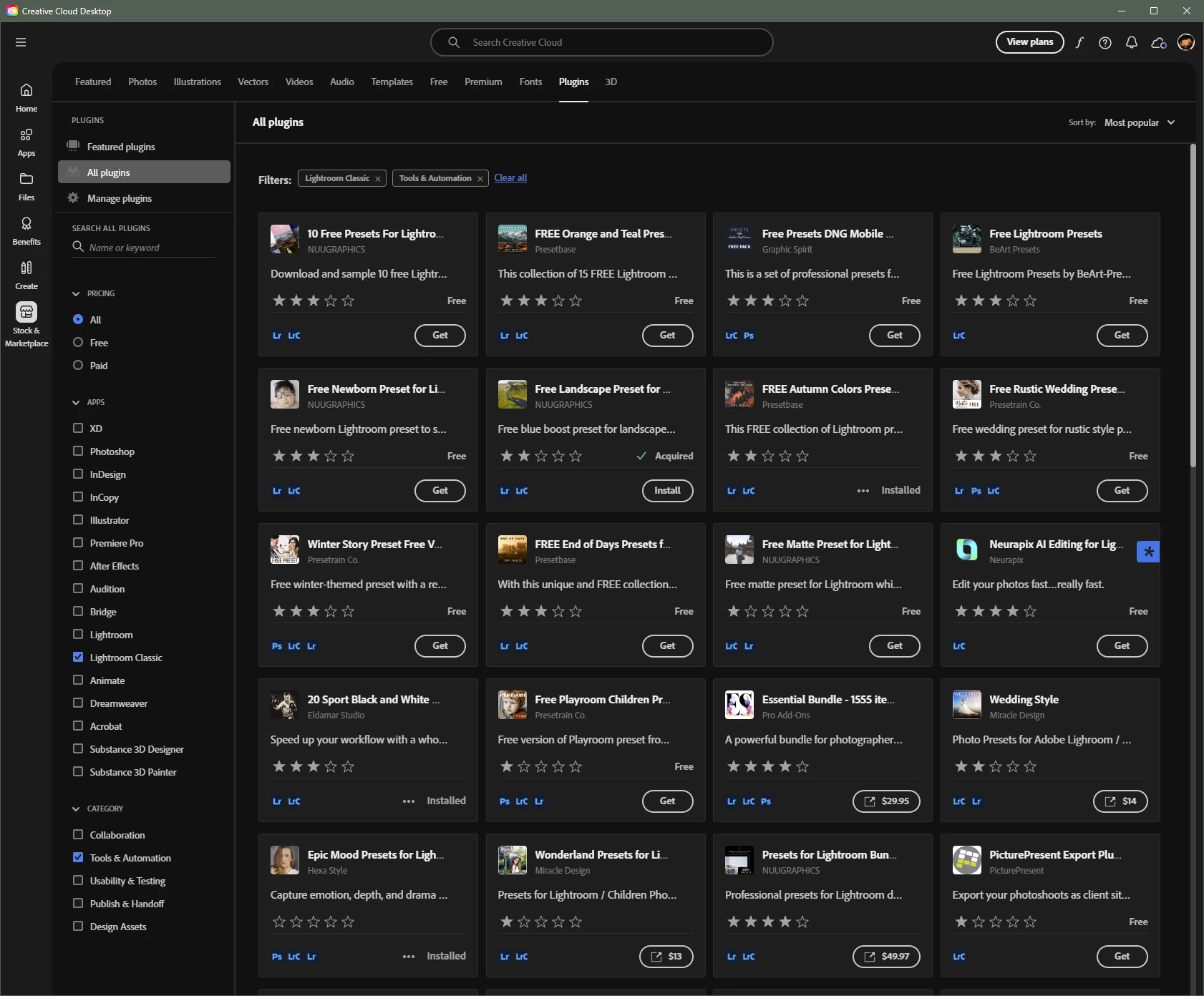Open the hamburger navigation menu
The height and width of the screenshot is (996, 1204).
[x=21, y=42]
